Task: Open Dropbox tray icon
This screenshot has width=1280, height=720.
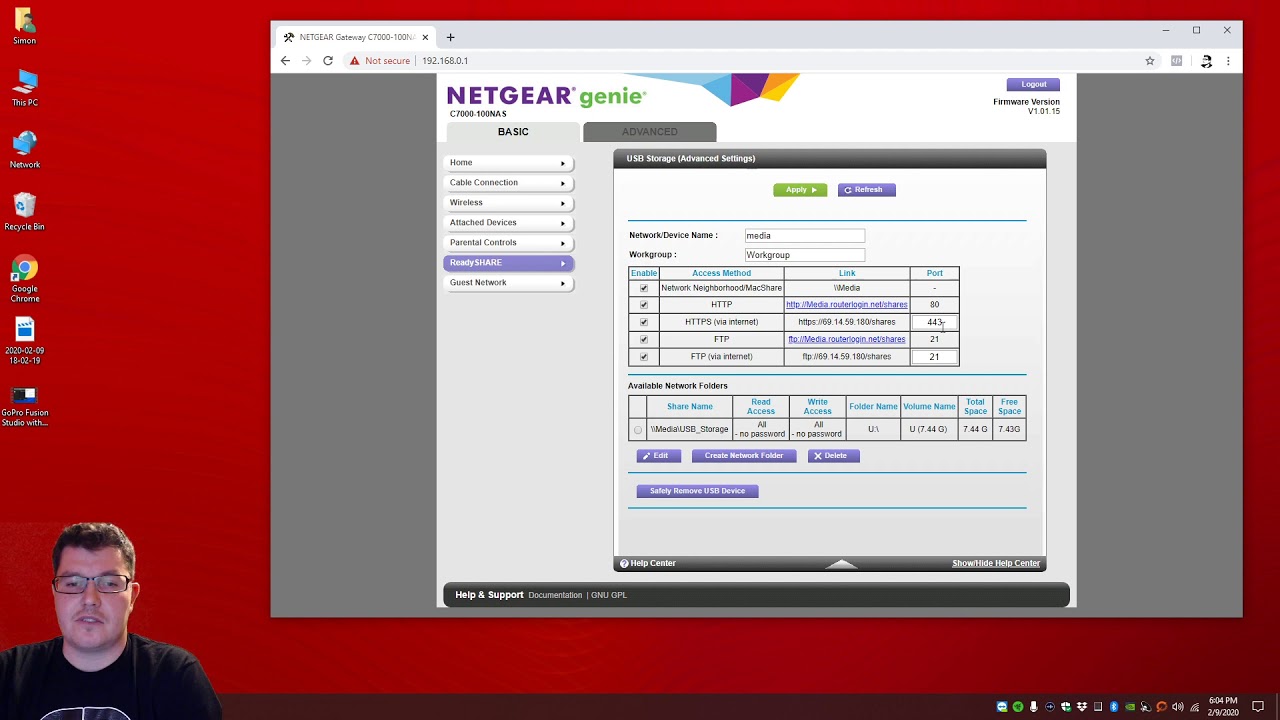Action: coord(1082,707)
